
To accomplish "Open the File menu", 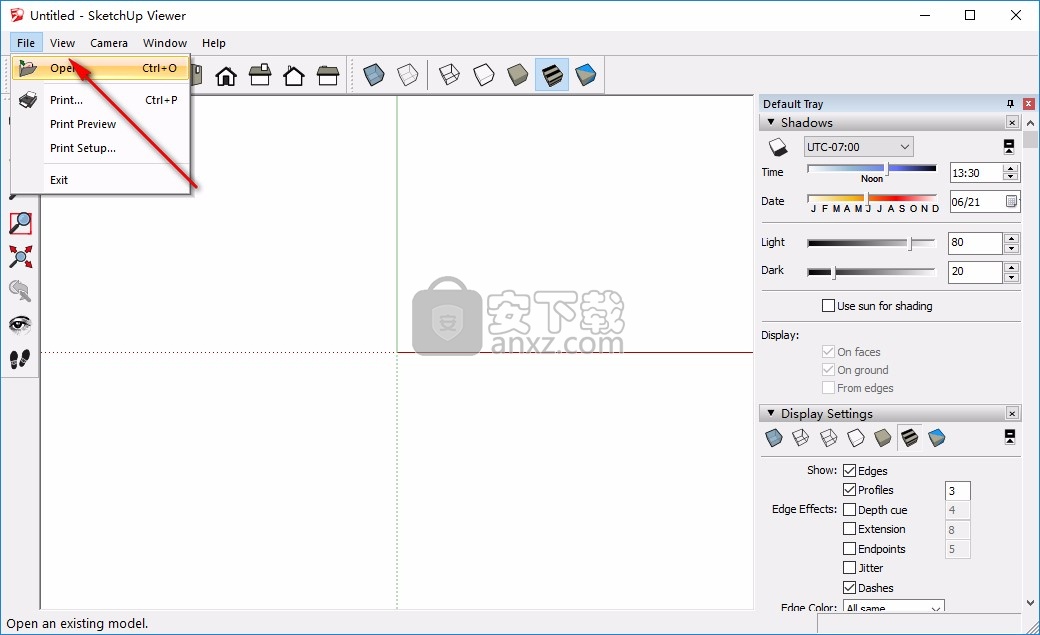I will click(26, 43).
